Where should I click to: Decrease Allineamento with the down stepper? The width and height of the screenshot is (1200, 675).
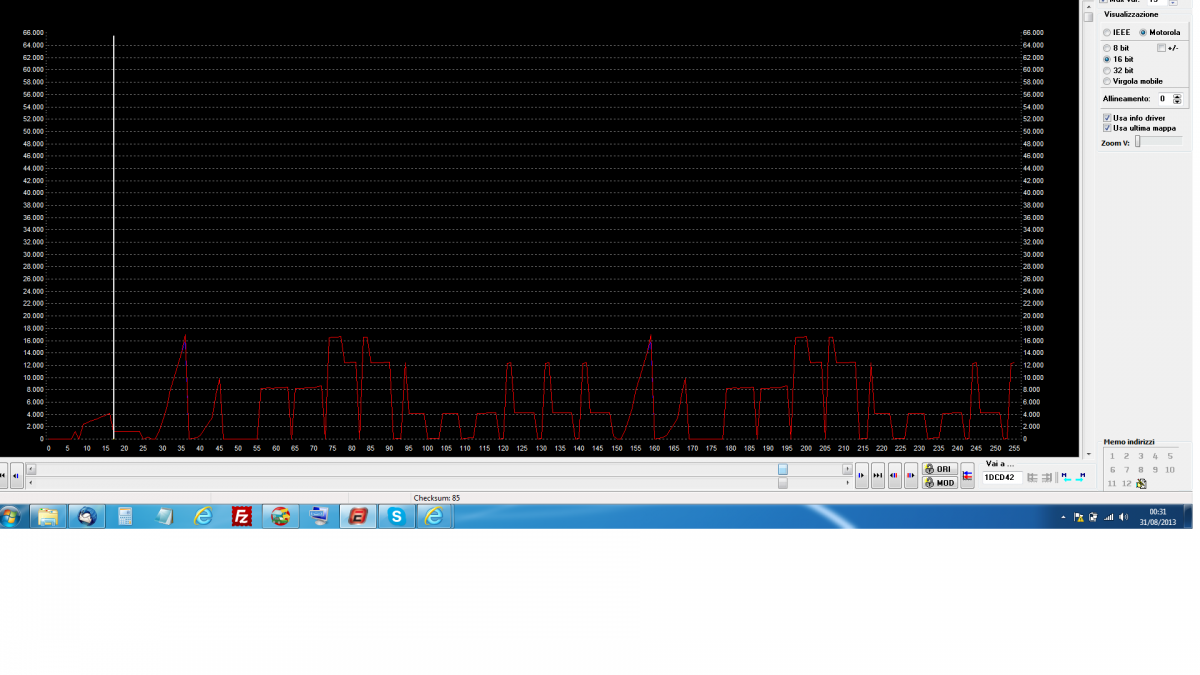click(1177, 102)
